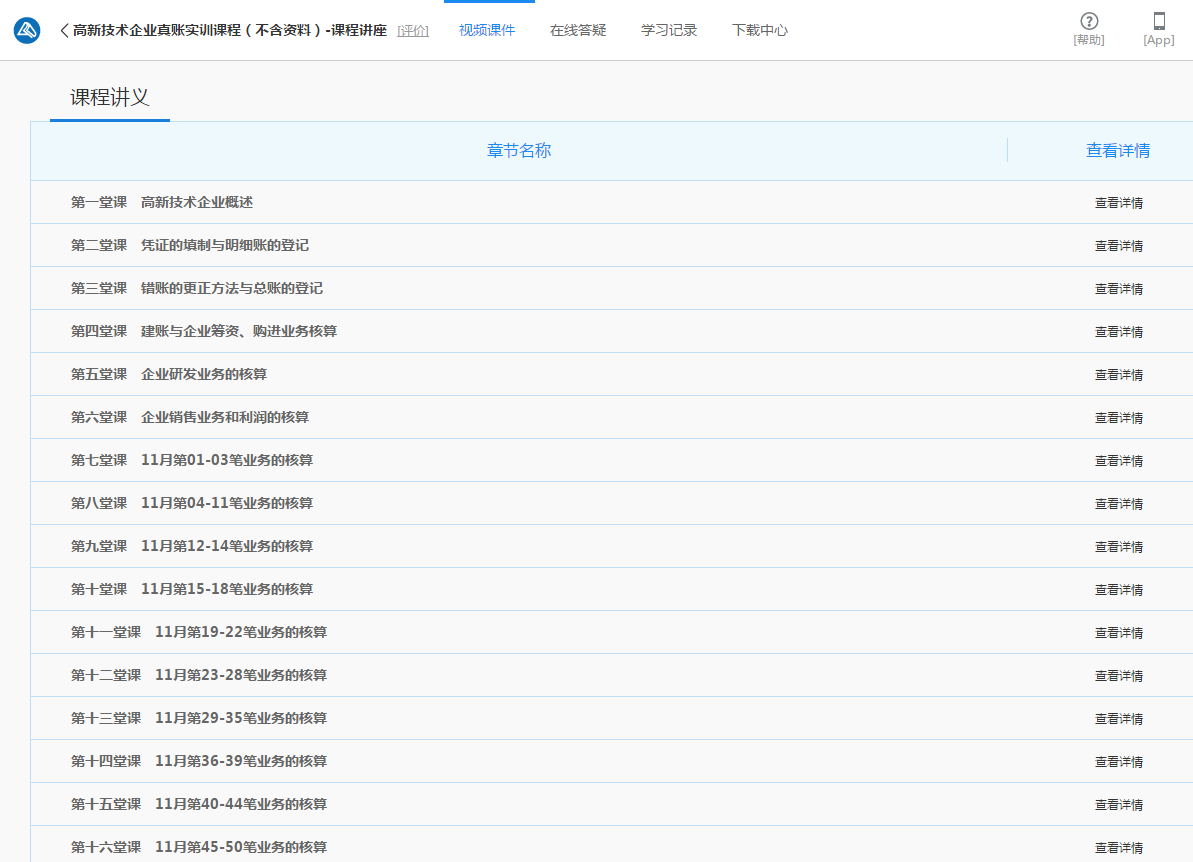Open the 评价 link beside course title

coord(413,30)
